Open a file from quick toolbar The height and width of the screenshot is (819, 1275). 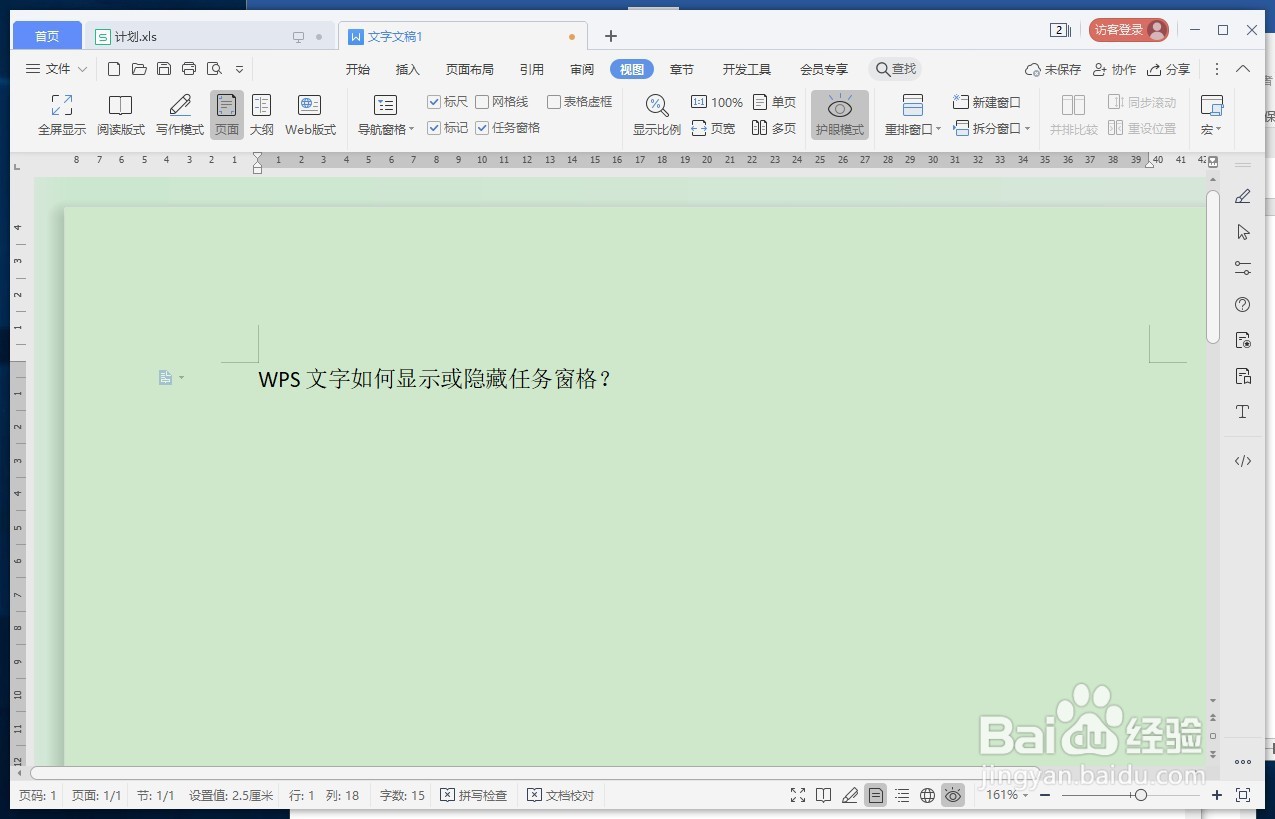(139, 69)
